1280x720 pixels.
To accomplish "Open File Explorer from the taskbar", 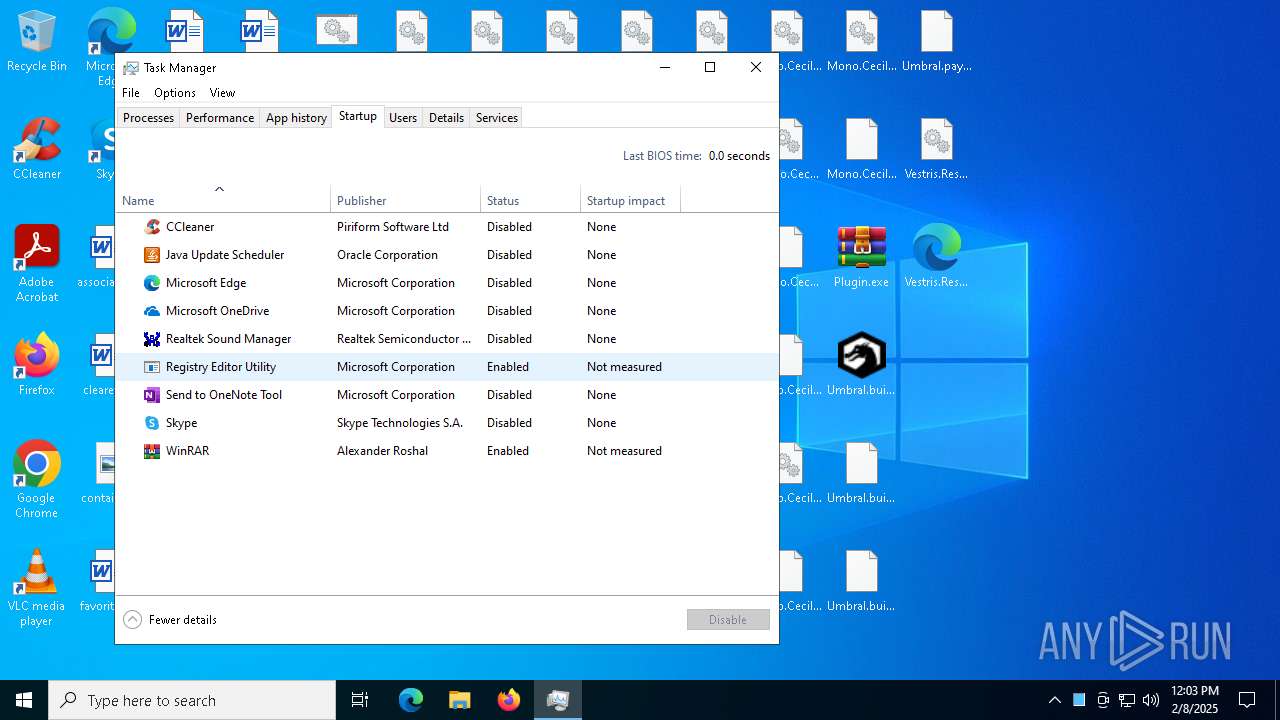I will tap(460, 700).
